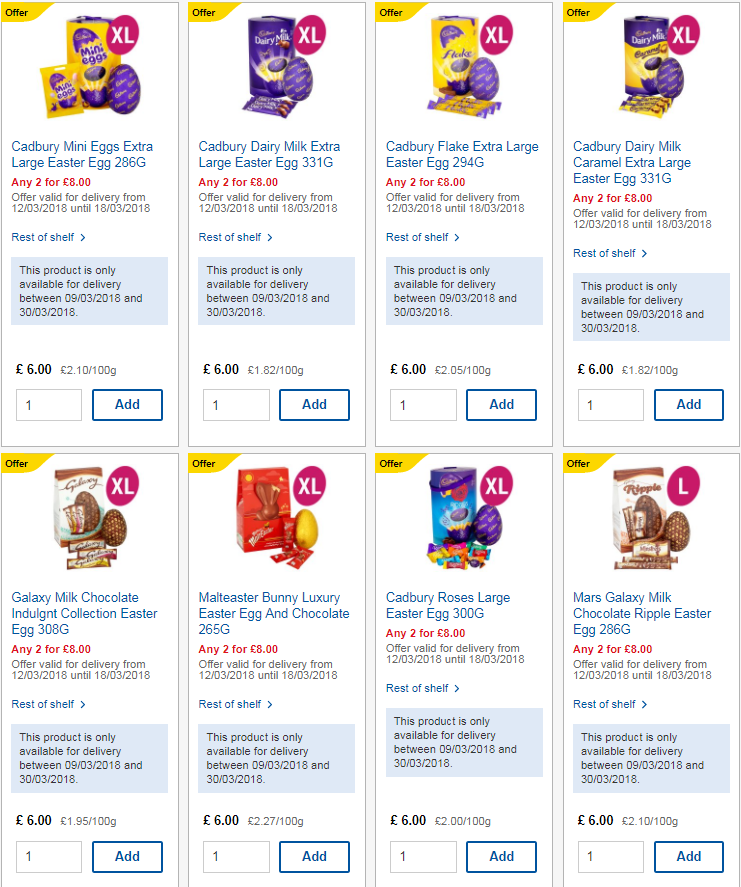Click the L size badge on Galaxy Ripple
This screenshot has height=887, width=741.
click(x=685, y=485)
